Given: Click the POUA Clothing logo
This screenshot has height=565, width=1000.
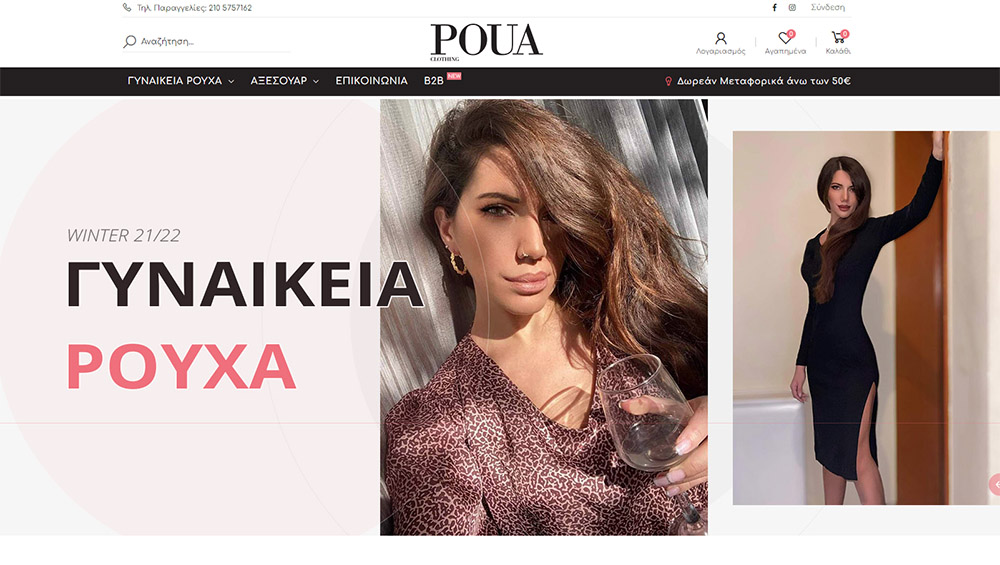Looking at the screenshot, I should 487,42.
